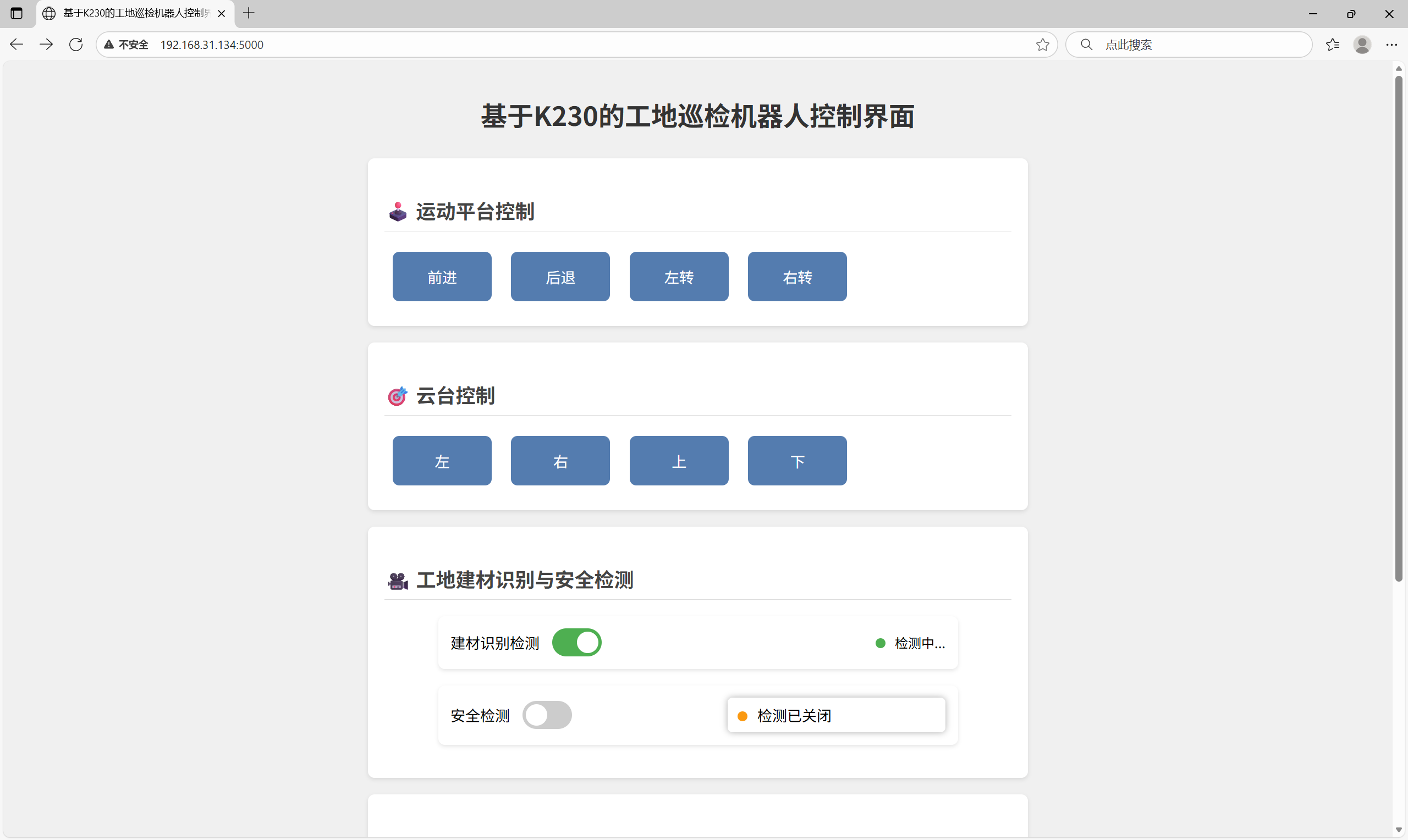Screen dimensions: 1408x840
Task: Bookmark page with the star icon
Action: (x=1042, y=45)
